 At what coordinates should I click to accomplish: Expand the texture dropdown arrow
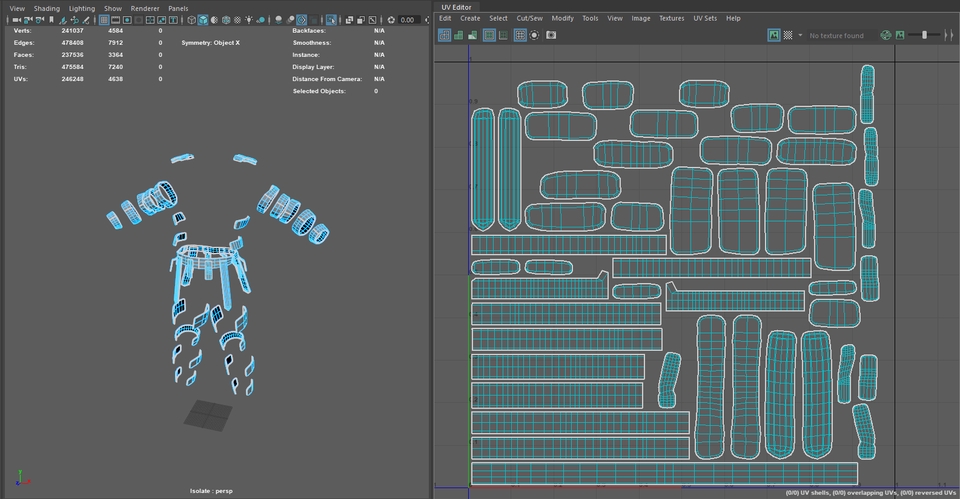click(x=800, y=35)
